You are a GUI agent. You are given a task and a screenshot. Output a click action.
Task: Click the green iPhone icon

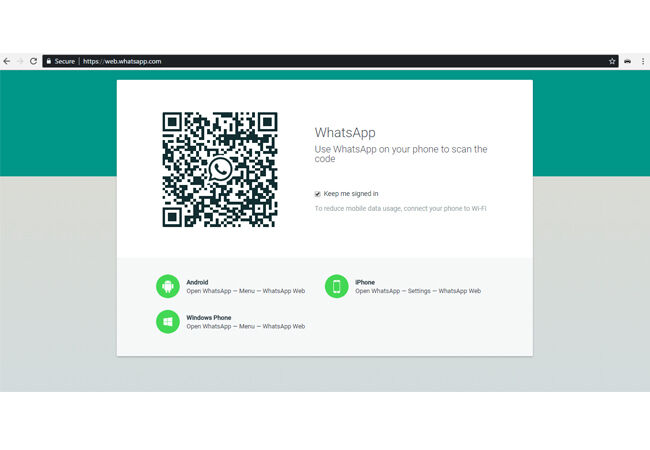[x=337, y=286]
